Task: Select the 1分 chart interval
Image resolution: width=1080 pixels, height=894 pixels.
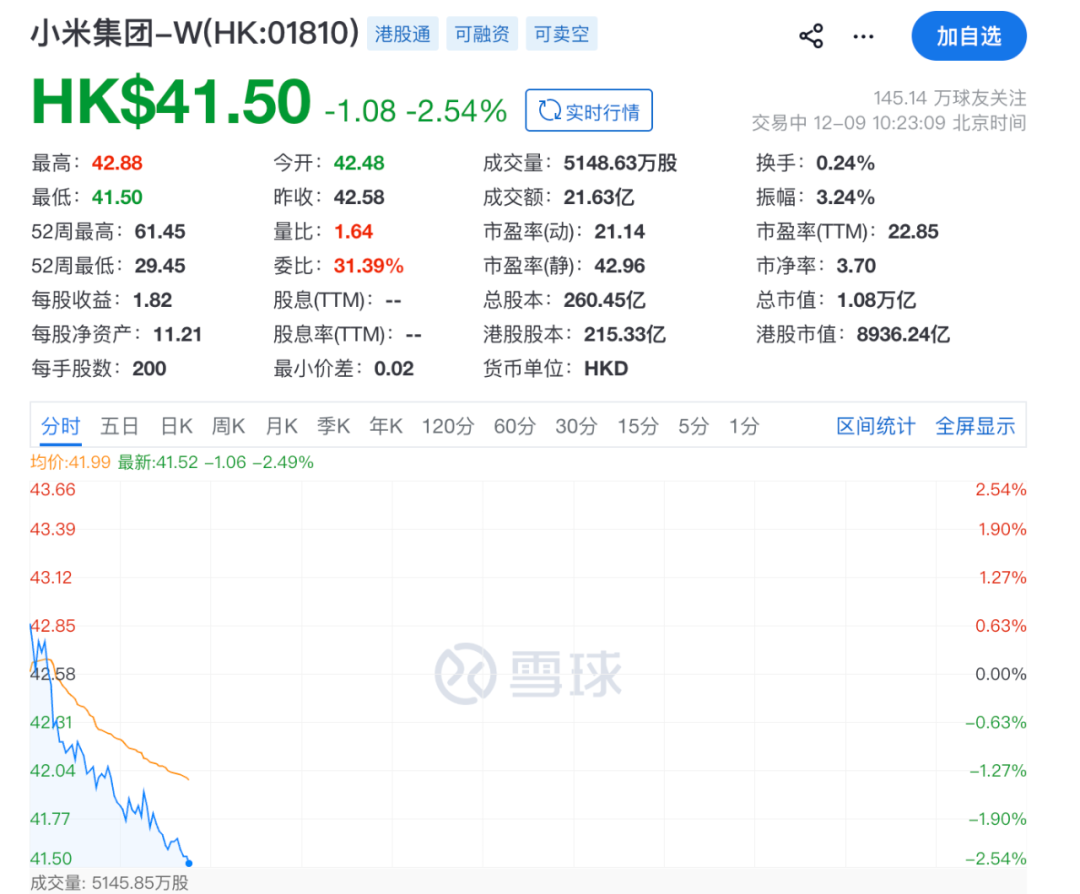Action: pos(743,426)
